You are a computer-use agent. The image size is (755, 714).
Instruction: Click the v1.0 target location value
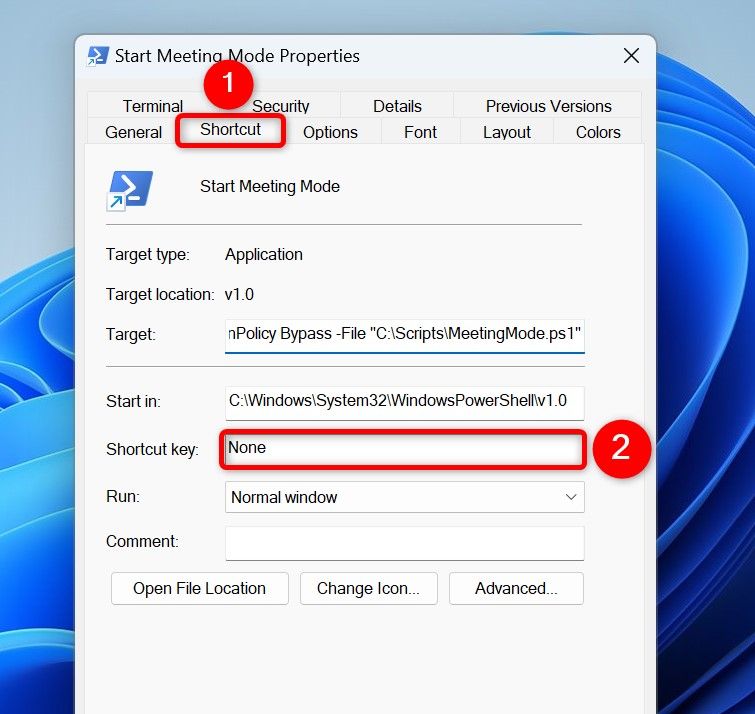239,294
